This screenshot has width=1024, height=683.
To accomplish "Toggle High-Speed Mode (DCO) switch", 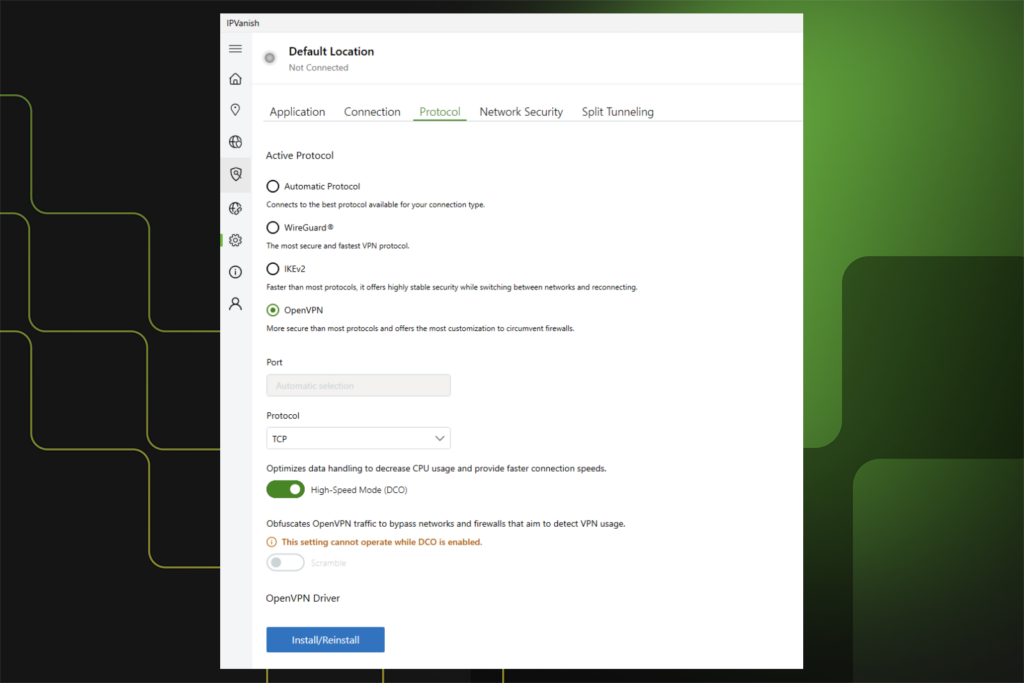I will [285, 489].
